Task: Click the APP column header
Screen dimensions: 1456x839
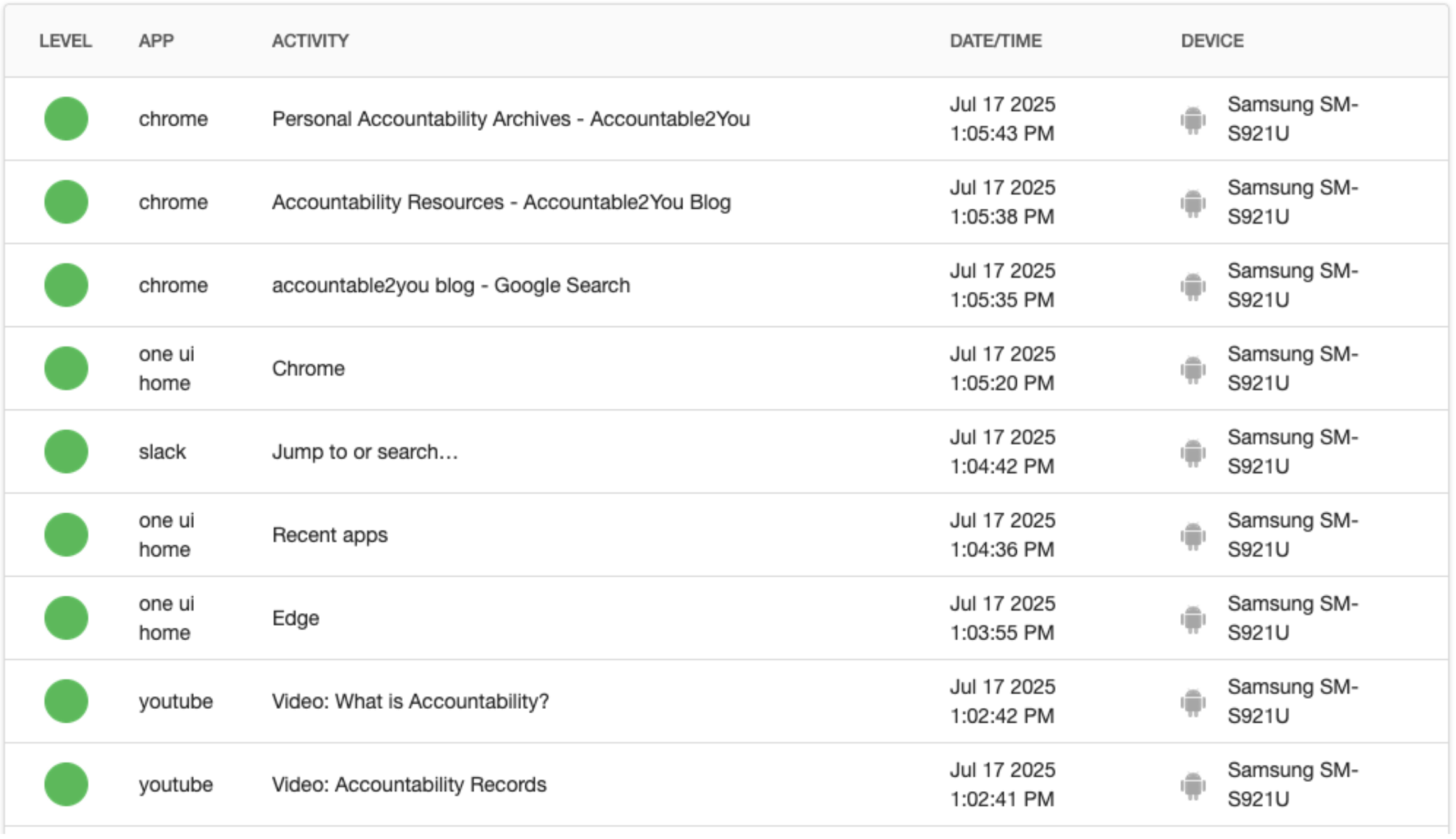Action: (x=156, y=41)
